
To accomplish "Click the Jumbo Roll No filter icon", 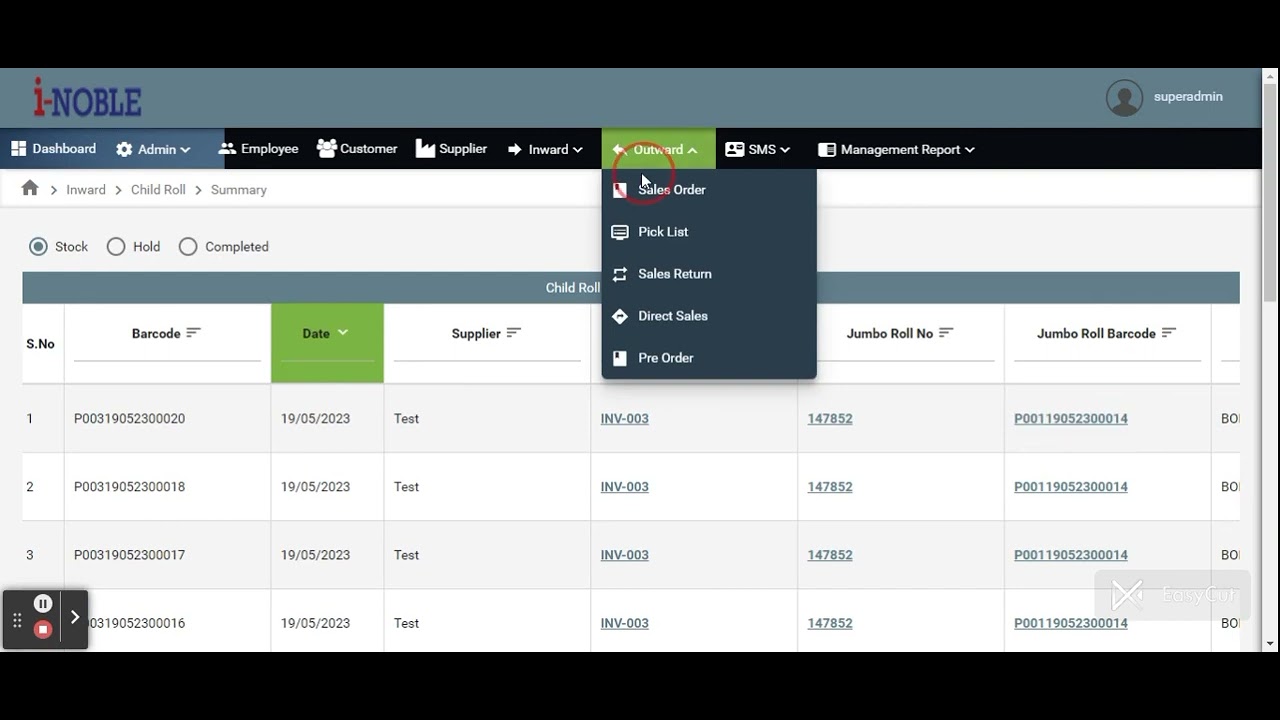I will (946, 333).
